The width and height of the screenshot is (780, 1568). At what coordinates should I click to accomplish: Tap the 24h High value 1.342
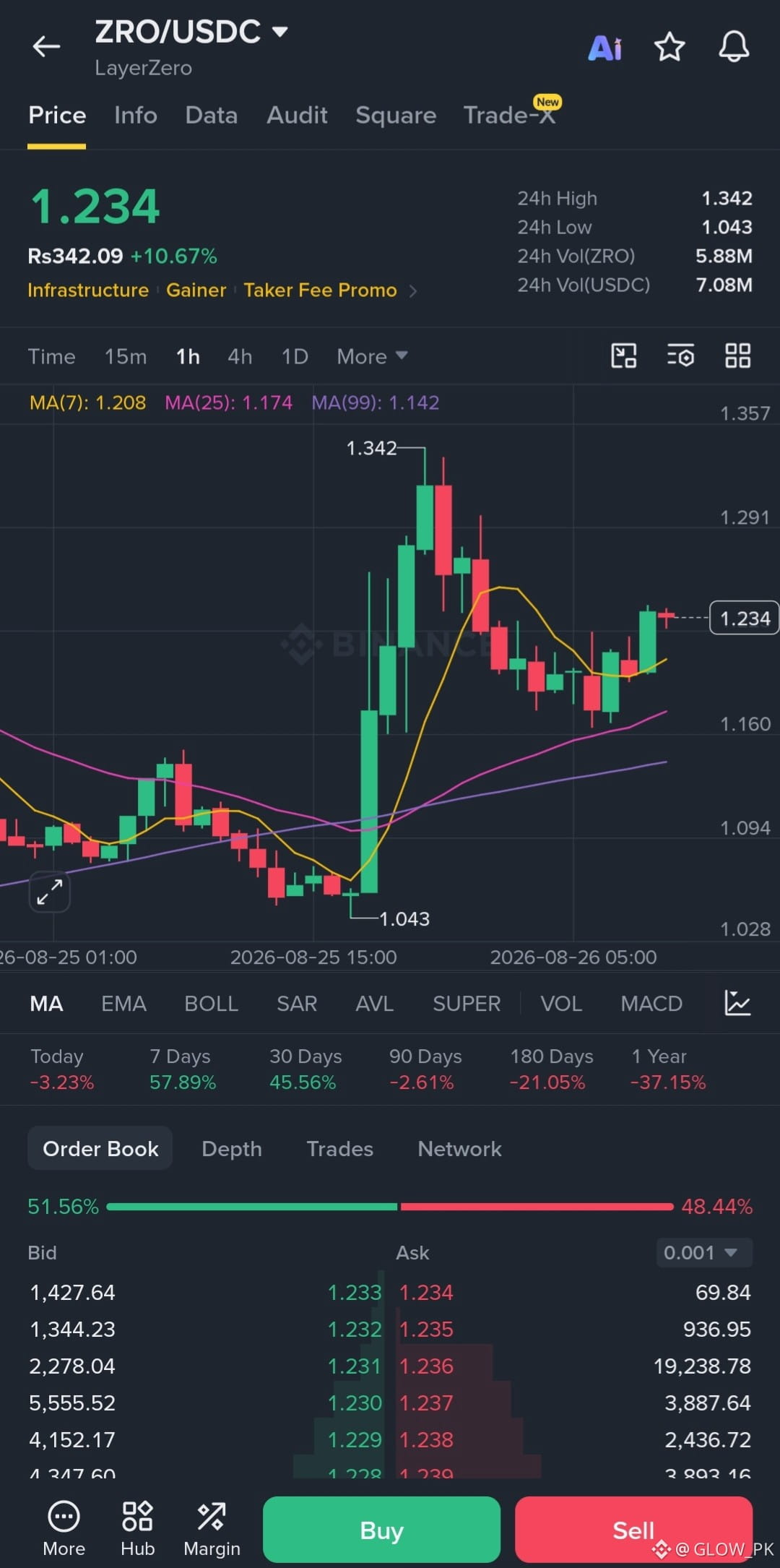[727, 198]
